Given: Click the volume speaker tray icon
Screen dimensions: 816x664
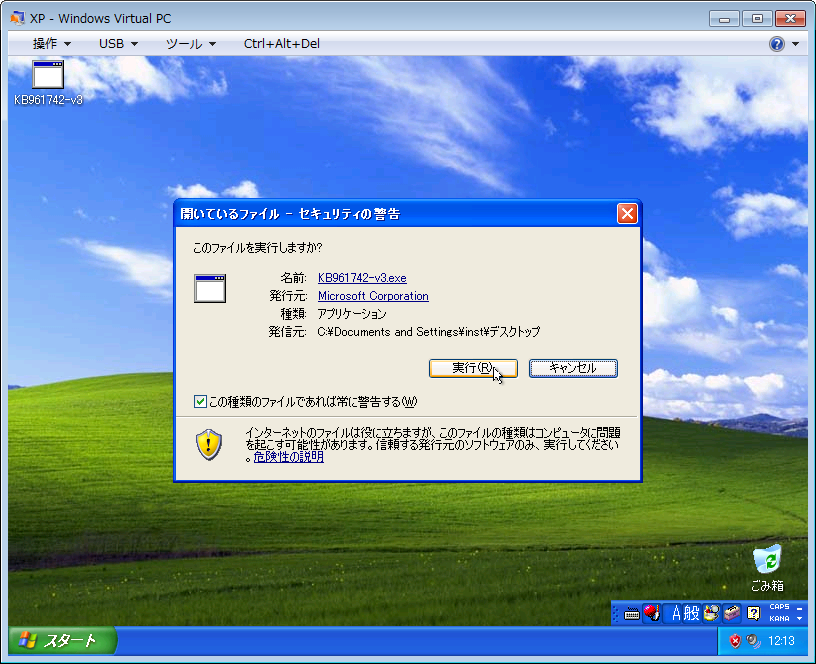Looking at the screenshot, I should 753,641.
